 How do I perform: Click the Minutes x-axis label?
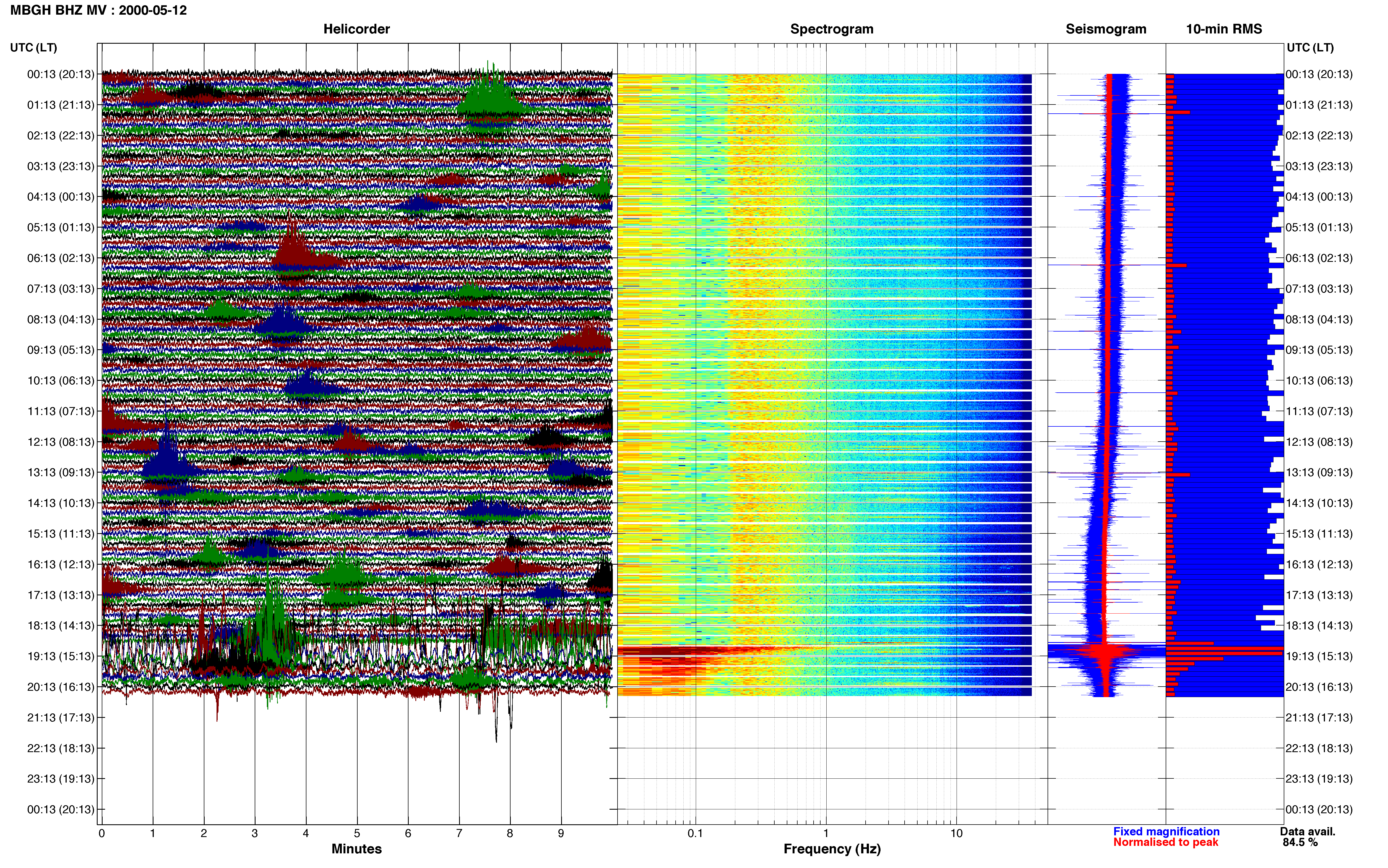[356, 849]
